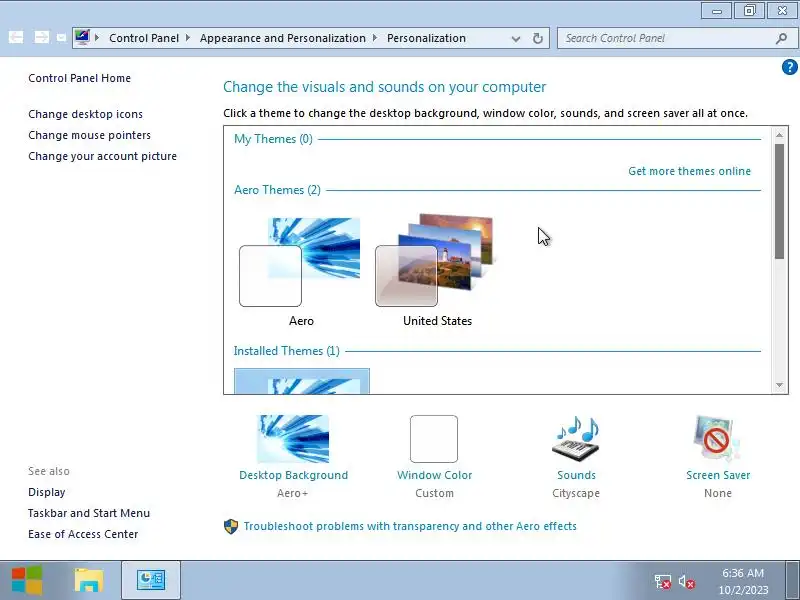This screenshot has height=600, width=800.
Task: Click the taskbar clock showing 6:36 AM
Action: [x=743, y=582]
